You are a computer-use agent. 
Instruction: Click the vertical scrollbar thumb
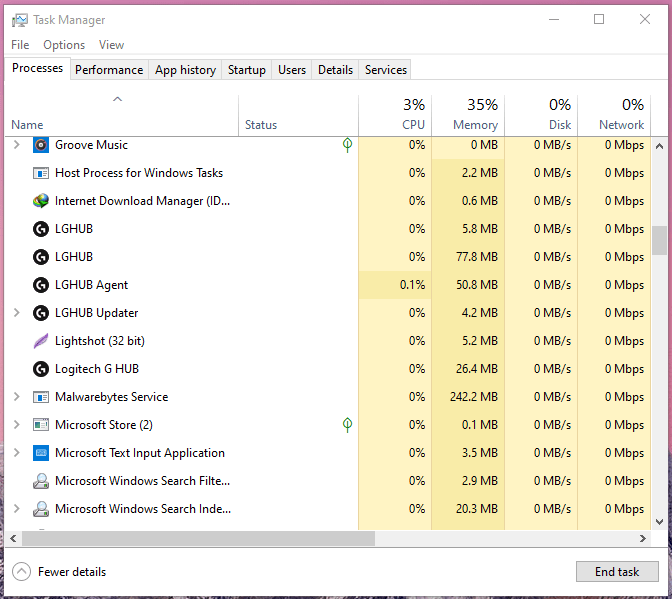tap(660, 240)
